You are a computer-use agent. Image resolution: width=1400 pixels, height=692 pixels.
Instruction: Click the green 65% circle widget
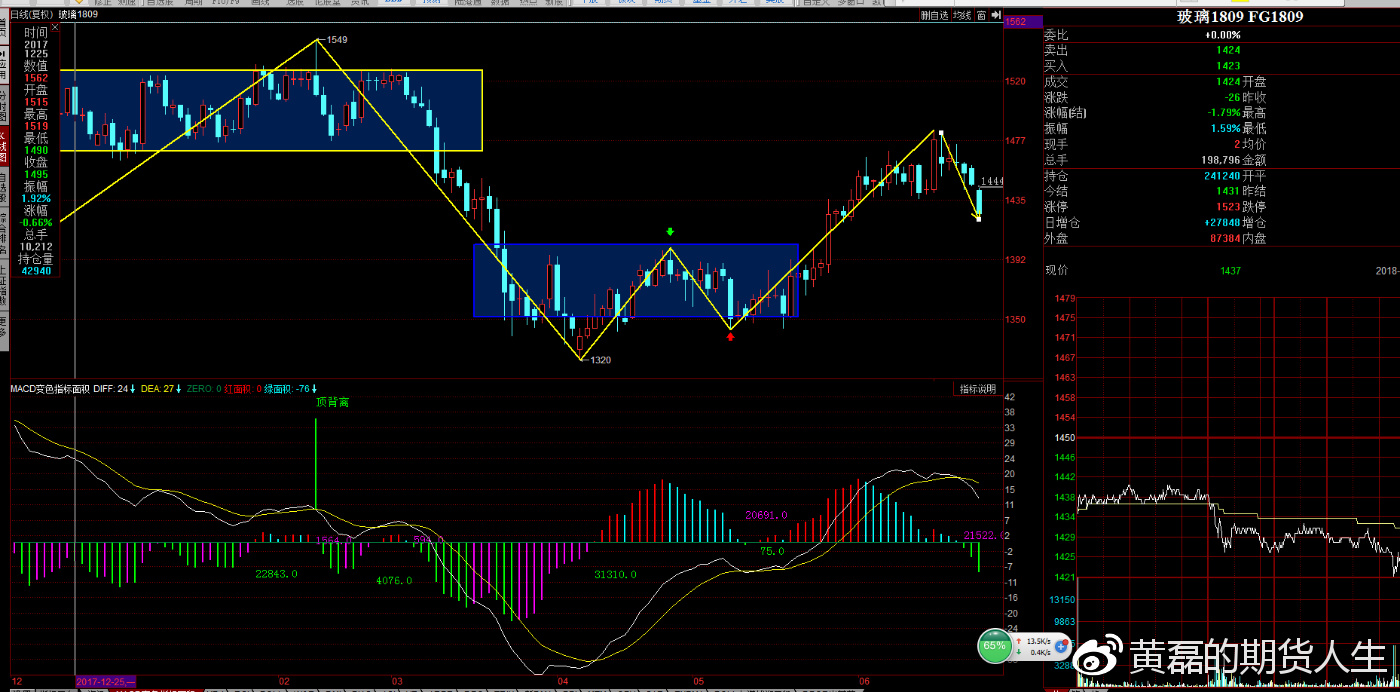pyautogui.click(x=994, y=646)
